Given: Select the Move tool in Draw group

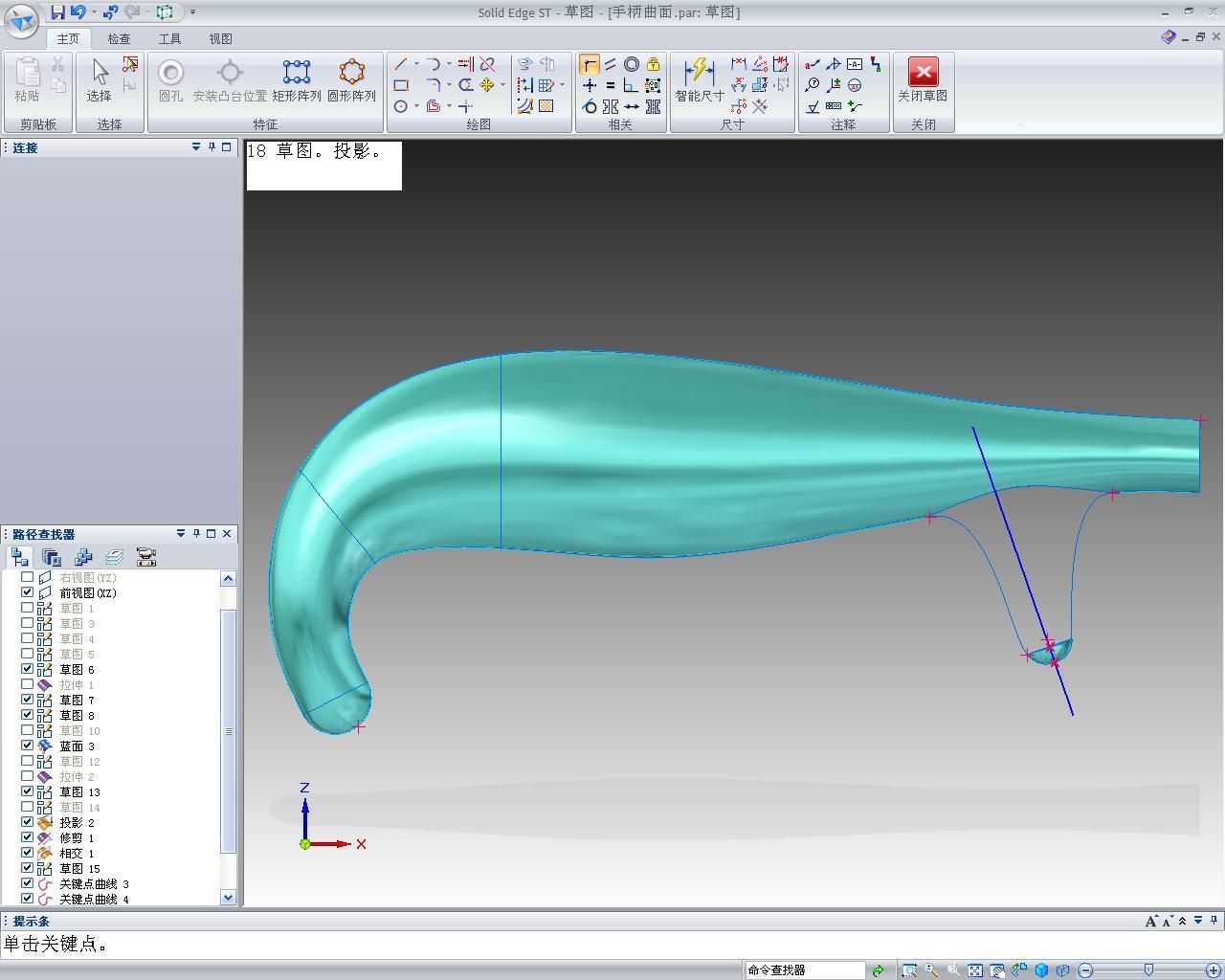Looking at the screenshot, I should 487,85.
